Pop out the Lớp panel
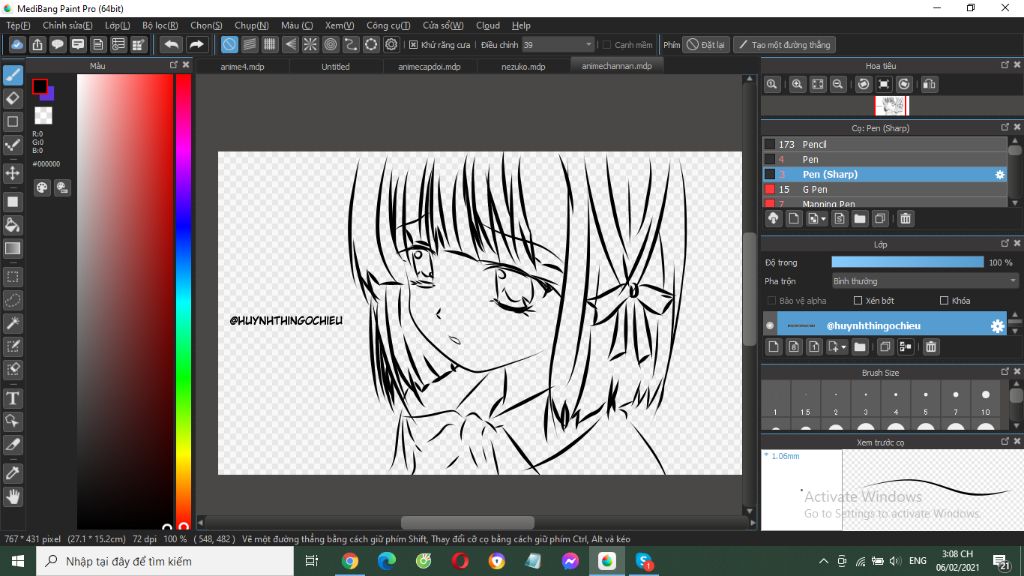Viewport: 1024px width, 576px height. click(1004, 244)
